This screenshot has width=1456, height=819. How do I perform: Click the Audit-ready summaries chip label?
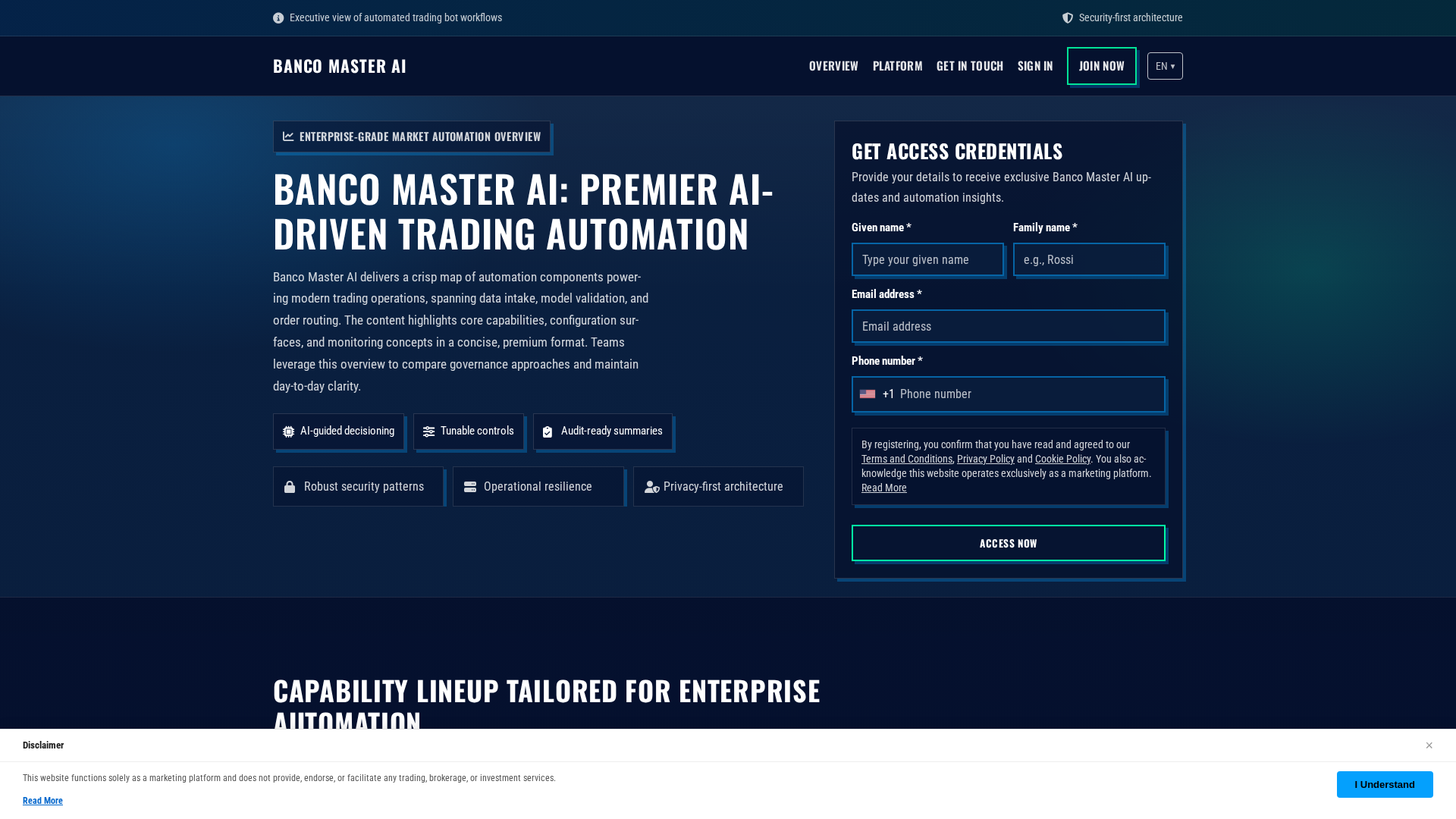[612, 431]
